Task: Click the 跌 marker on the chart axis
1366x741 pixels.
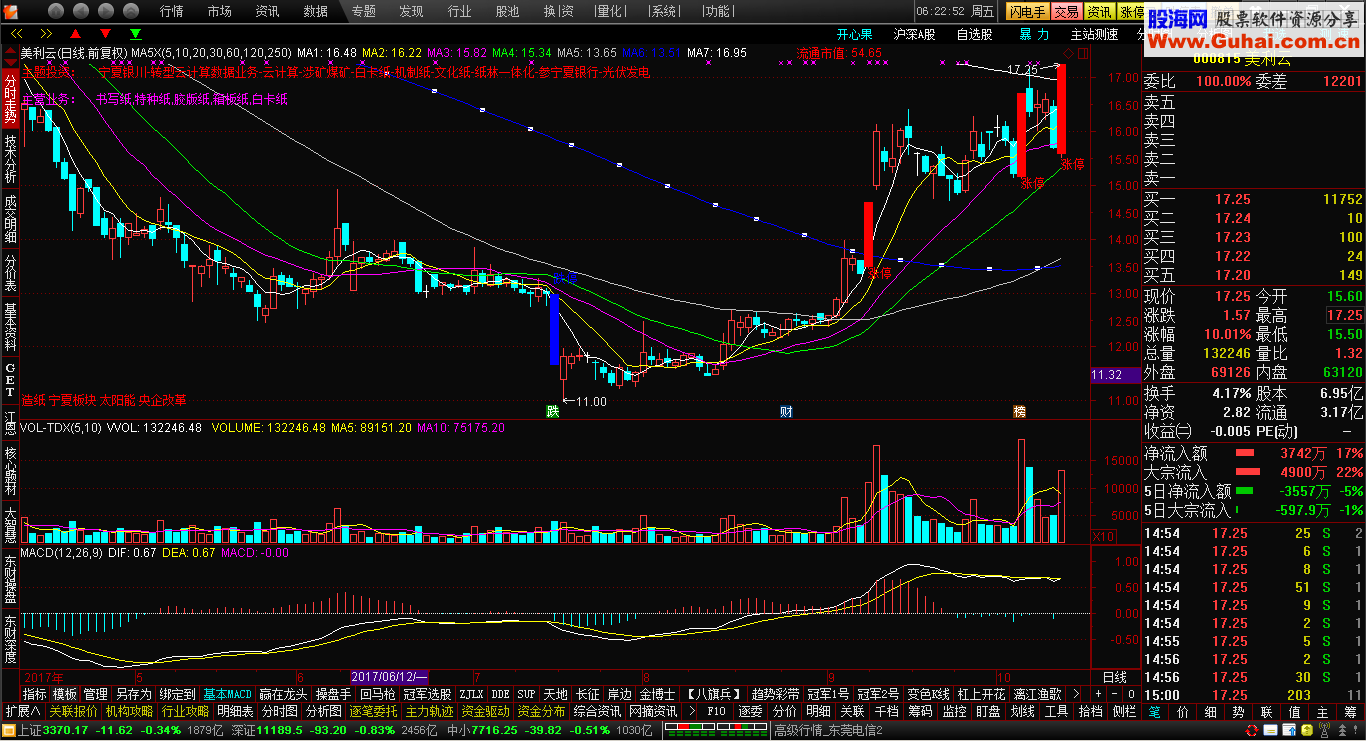Action: 551,411
